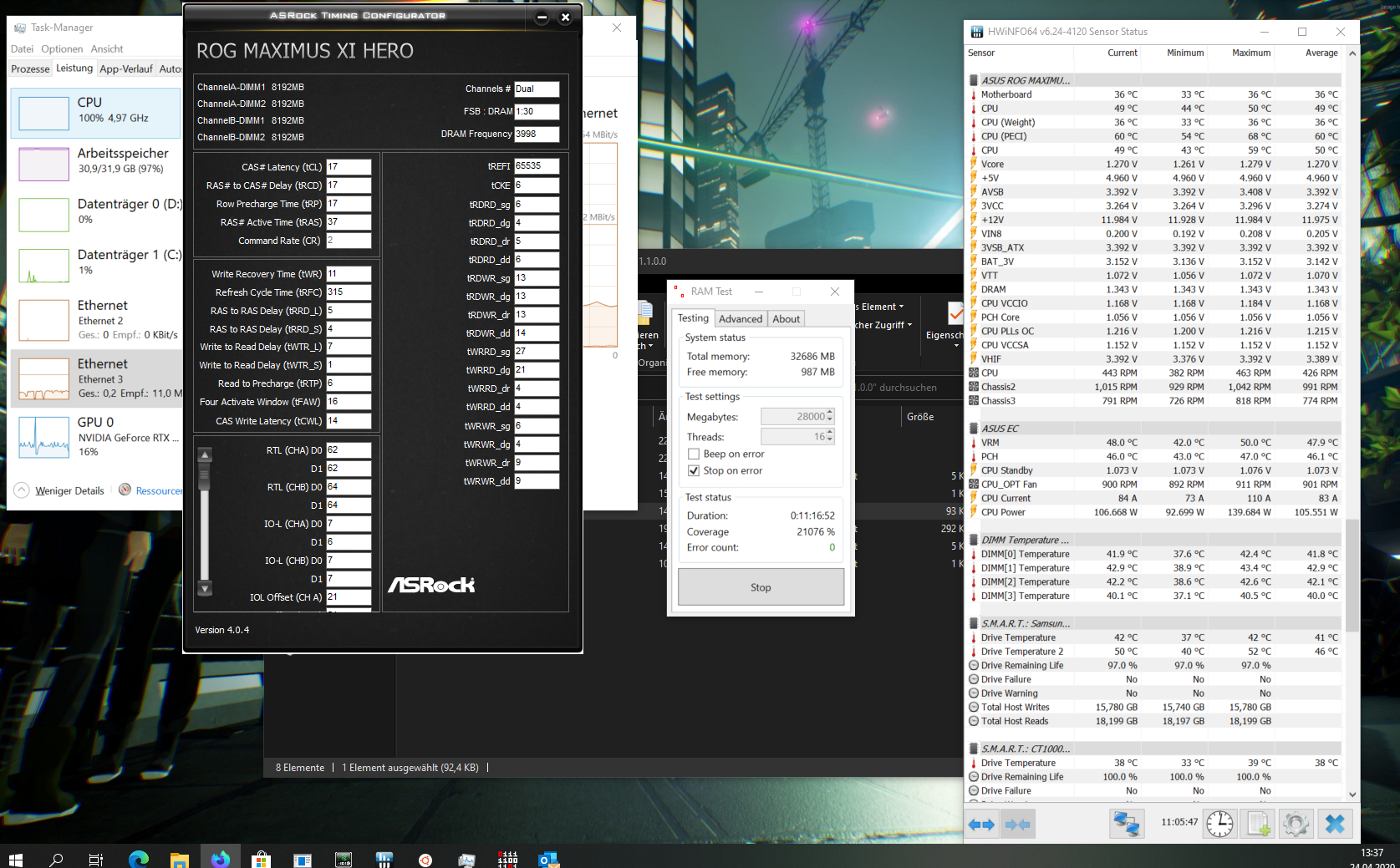Select Arbeitsspeicher in Task Manager sidebar
Viewport: 1400px width, 868px height.
[x=96, y=164]
